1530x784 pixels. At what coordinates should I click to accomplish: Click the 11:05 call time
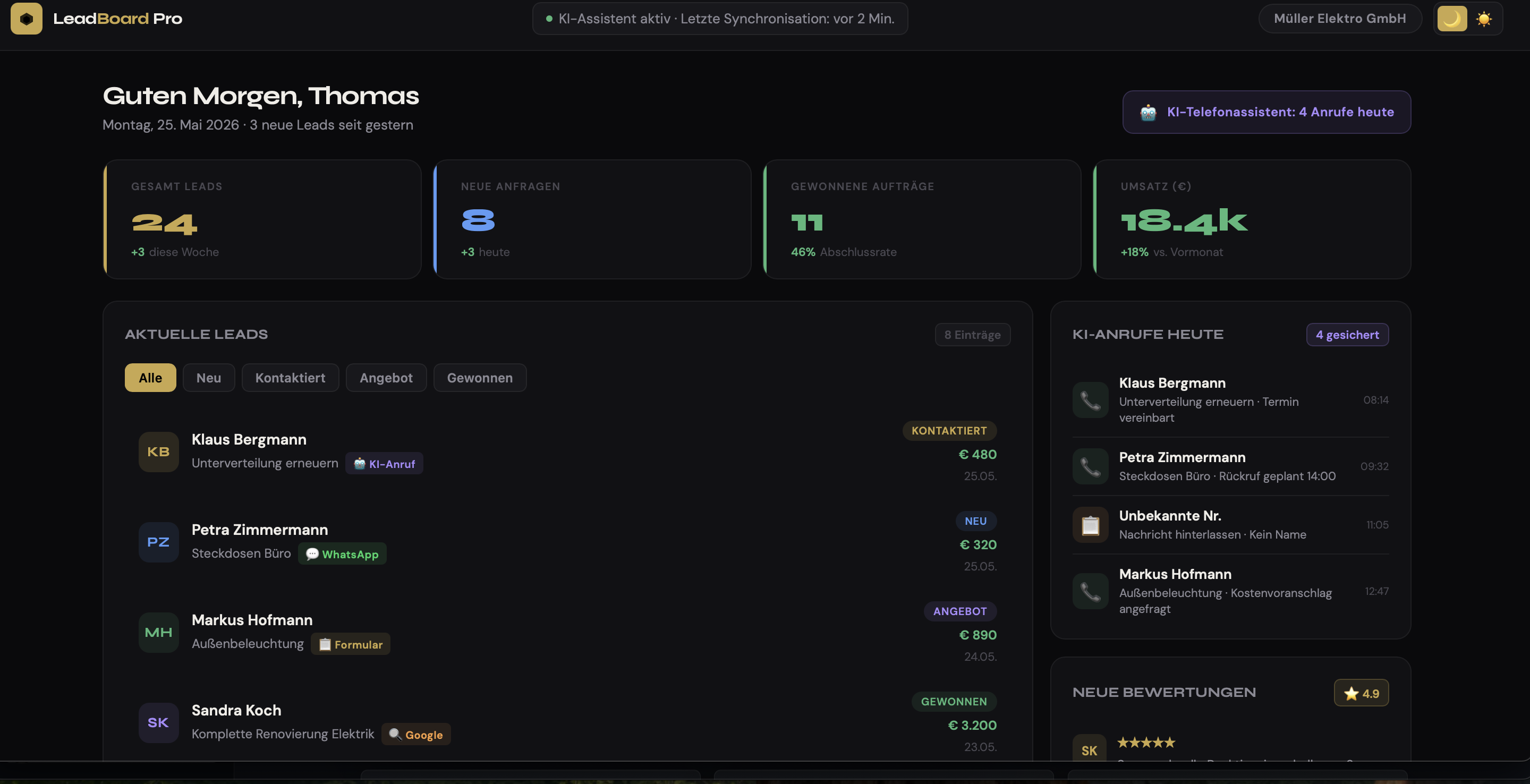click(x=1378, y=525)
